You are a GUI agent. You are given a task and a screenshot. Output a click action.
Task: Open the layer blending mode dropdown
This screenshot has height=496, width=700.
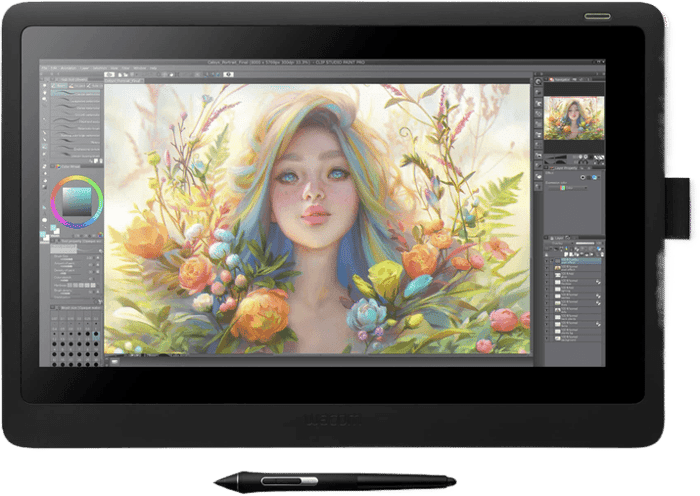pos(559,243)
